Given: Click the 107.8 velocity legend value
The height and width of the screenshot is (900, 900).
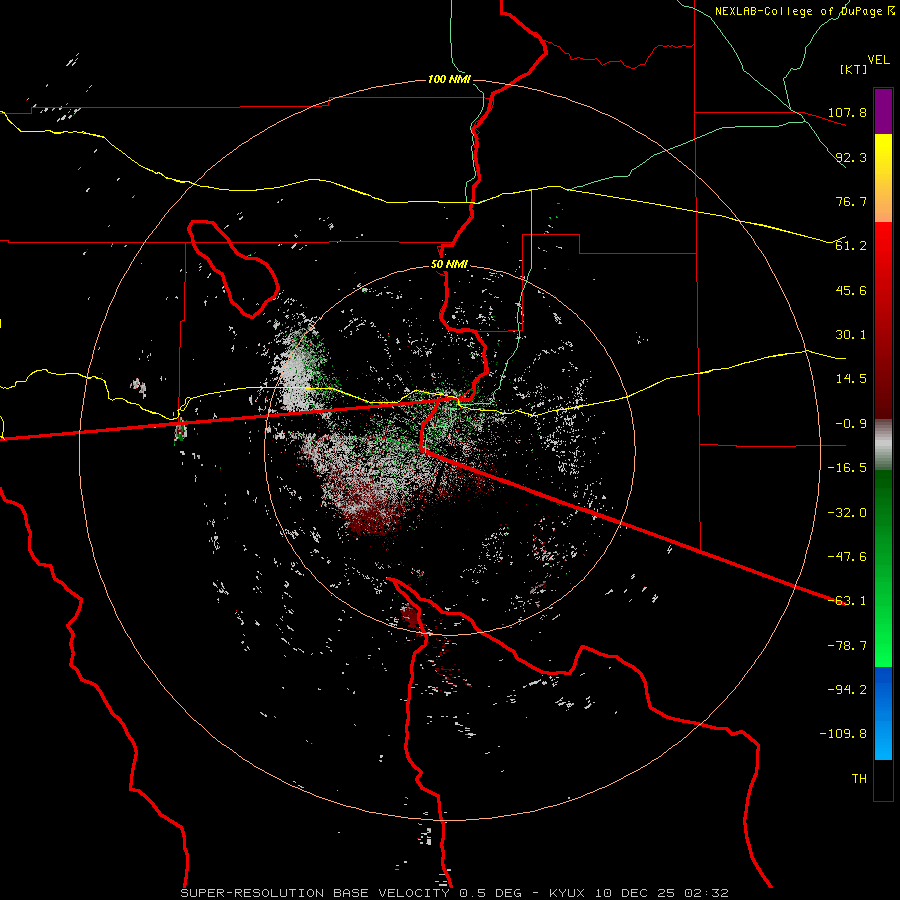Looking at the screenshot, I should [847, 112].
